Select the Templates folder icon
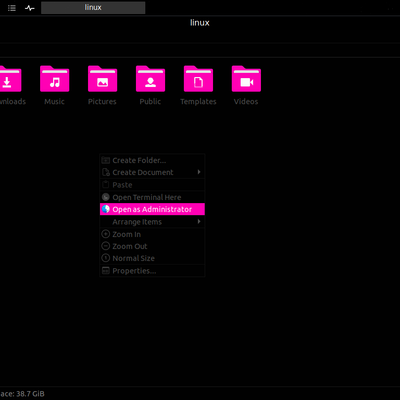The image size is (400, 400). click(198, 79)
